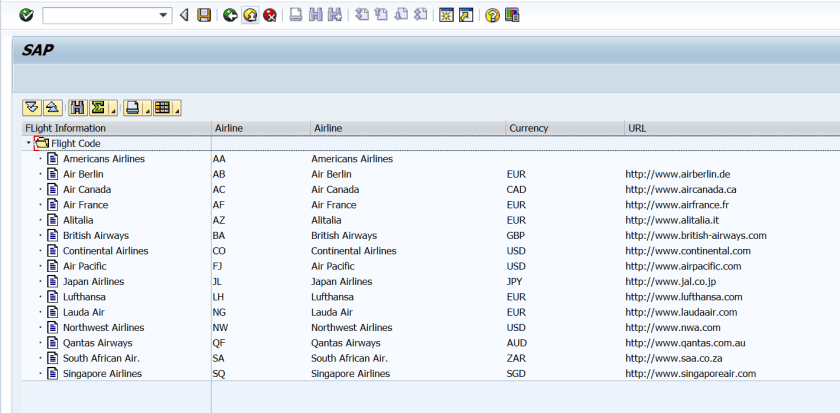Screen dimensions: 840x413
Task: Click the Print icon in top toolbar
Action: (x=296, y=15)
